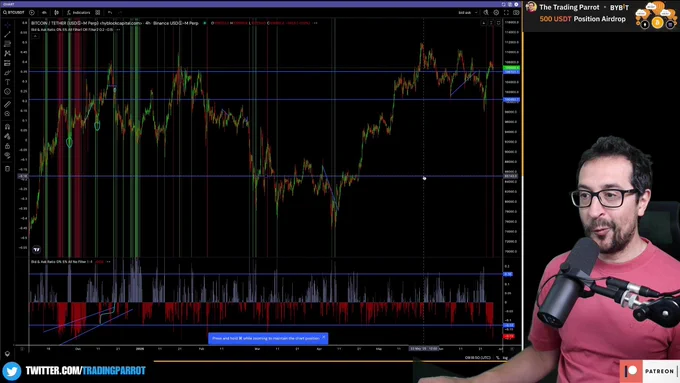Open the 4h timeframe selector
Image resolution: width=680 pixels, height=383 pixels.
(x=44, y=13)
